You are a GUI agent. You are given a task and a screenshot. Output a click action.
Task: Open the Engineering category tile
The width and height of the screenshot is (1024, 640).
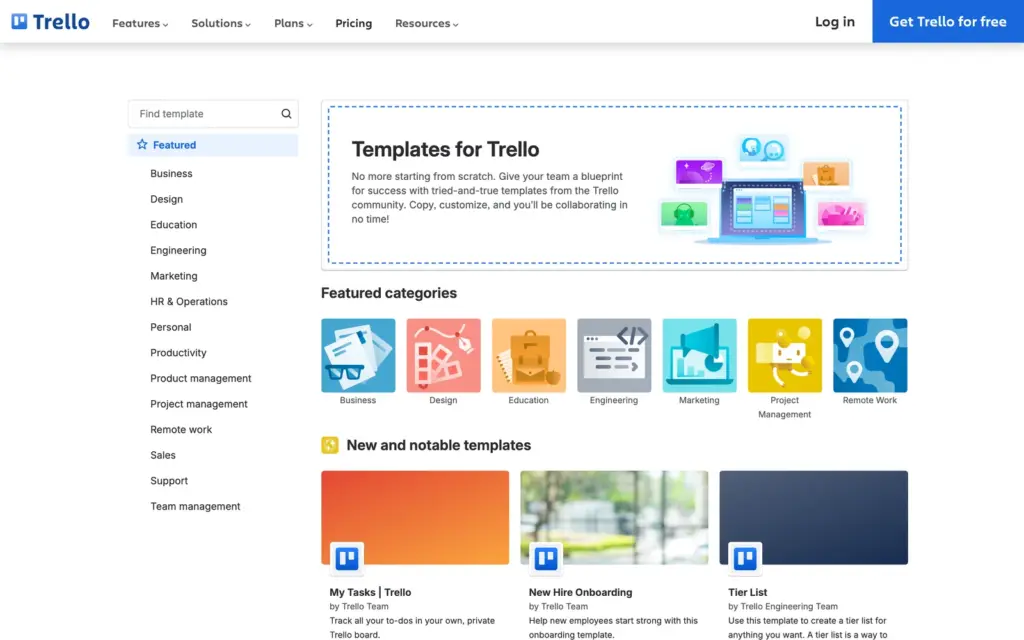pos(614,355)
